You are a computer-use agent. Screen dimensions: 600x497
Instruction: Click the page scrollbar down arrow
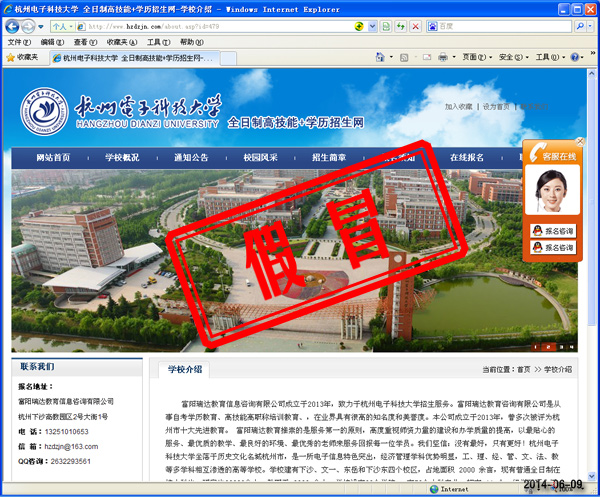pos(592,476)
